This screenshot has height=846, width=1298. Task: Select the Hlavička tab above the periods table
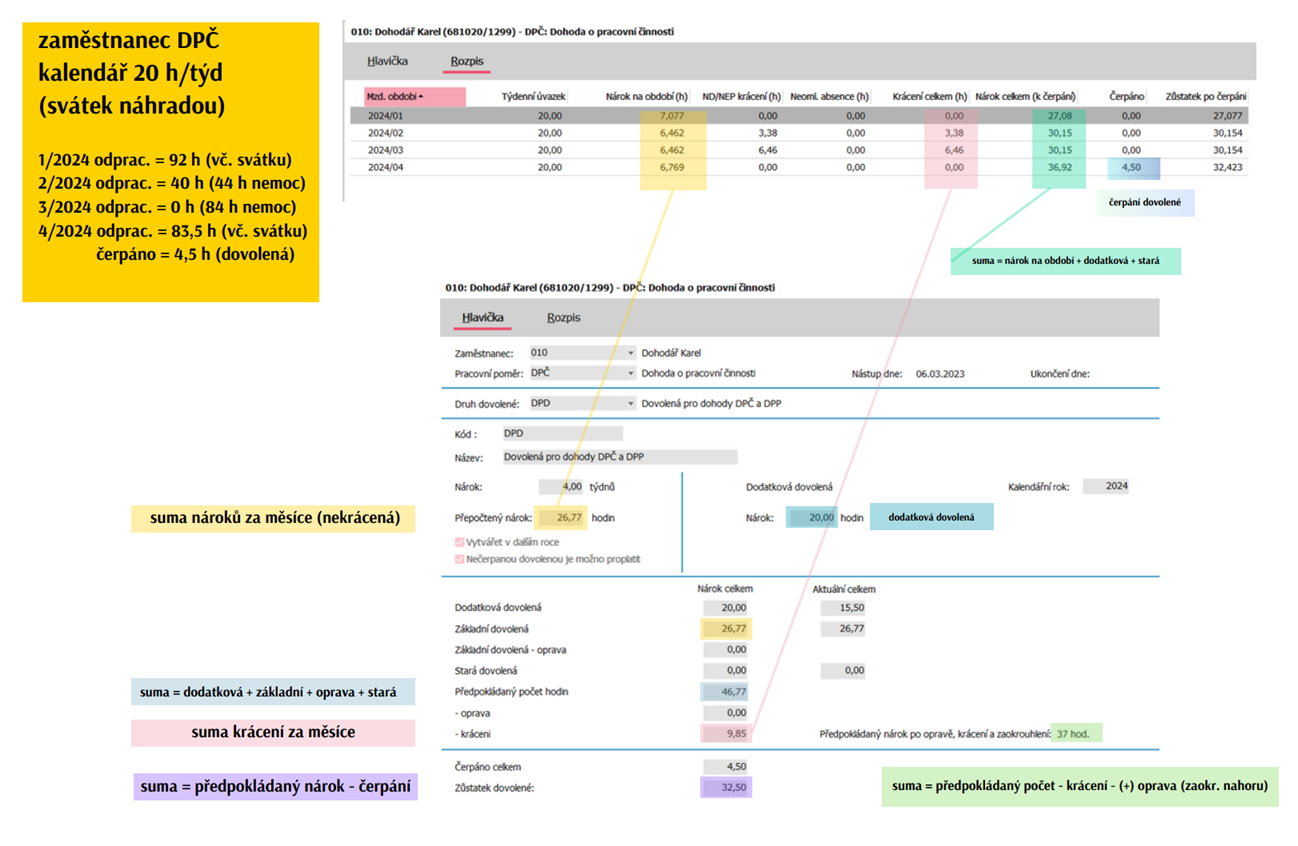point(387,61)
